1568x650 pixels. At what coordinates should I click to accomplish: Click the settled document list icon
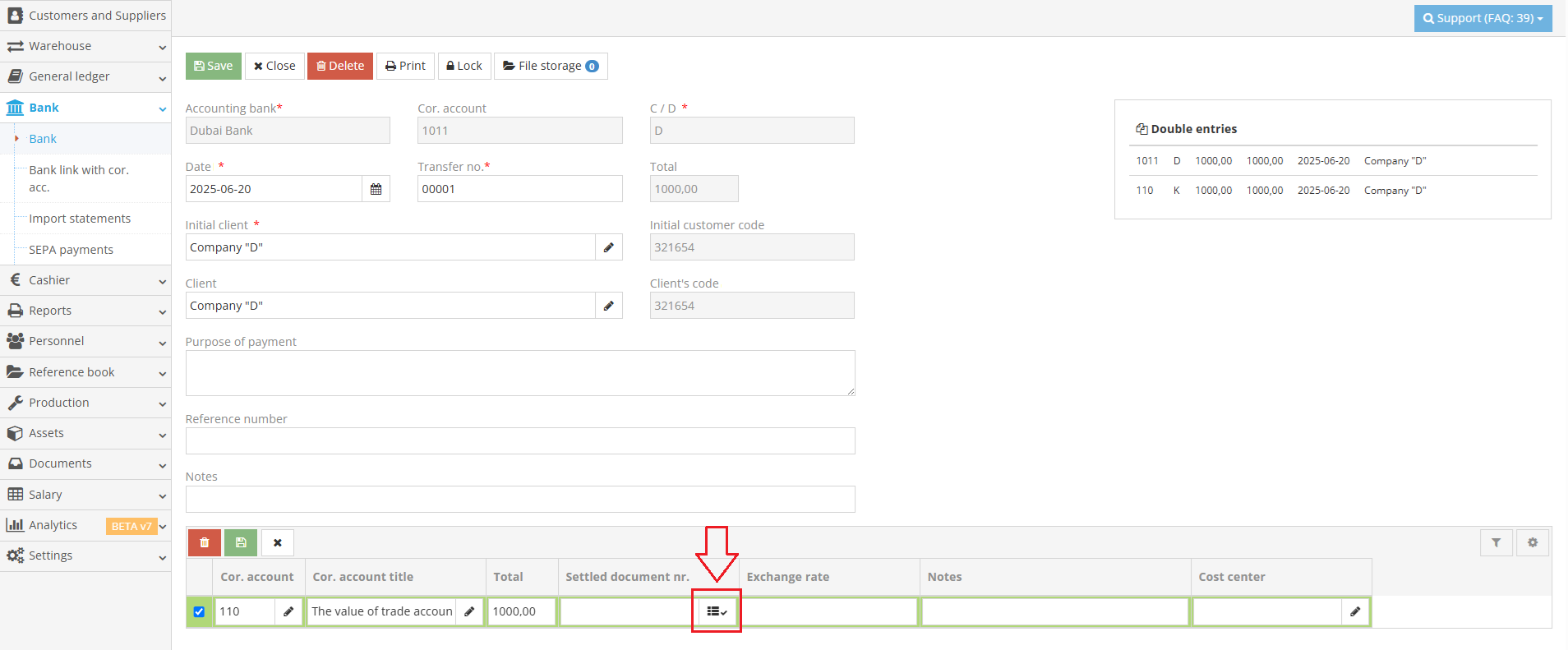click(x=717, y=611)
